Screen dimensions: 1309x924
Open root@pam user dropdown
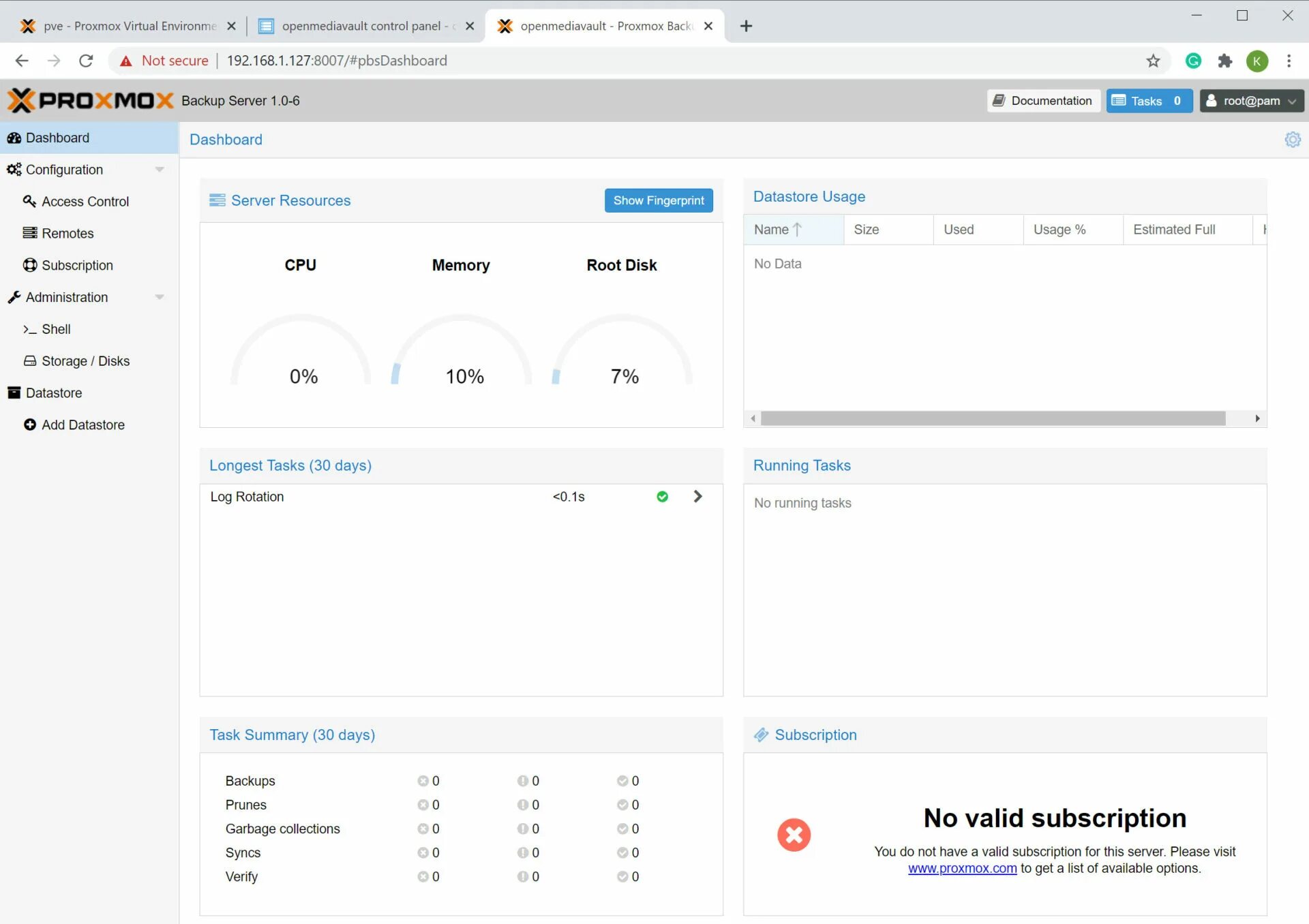tap(1251, 101)
